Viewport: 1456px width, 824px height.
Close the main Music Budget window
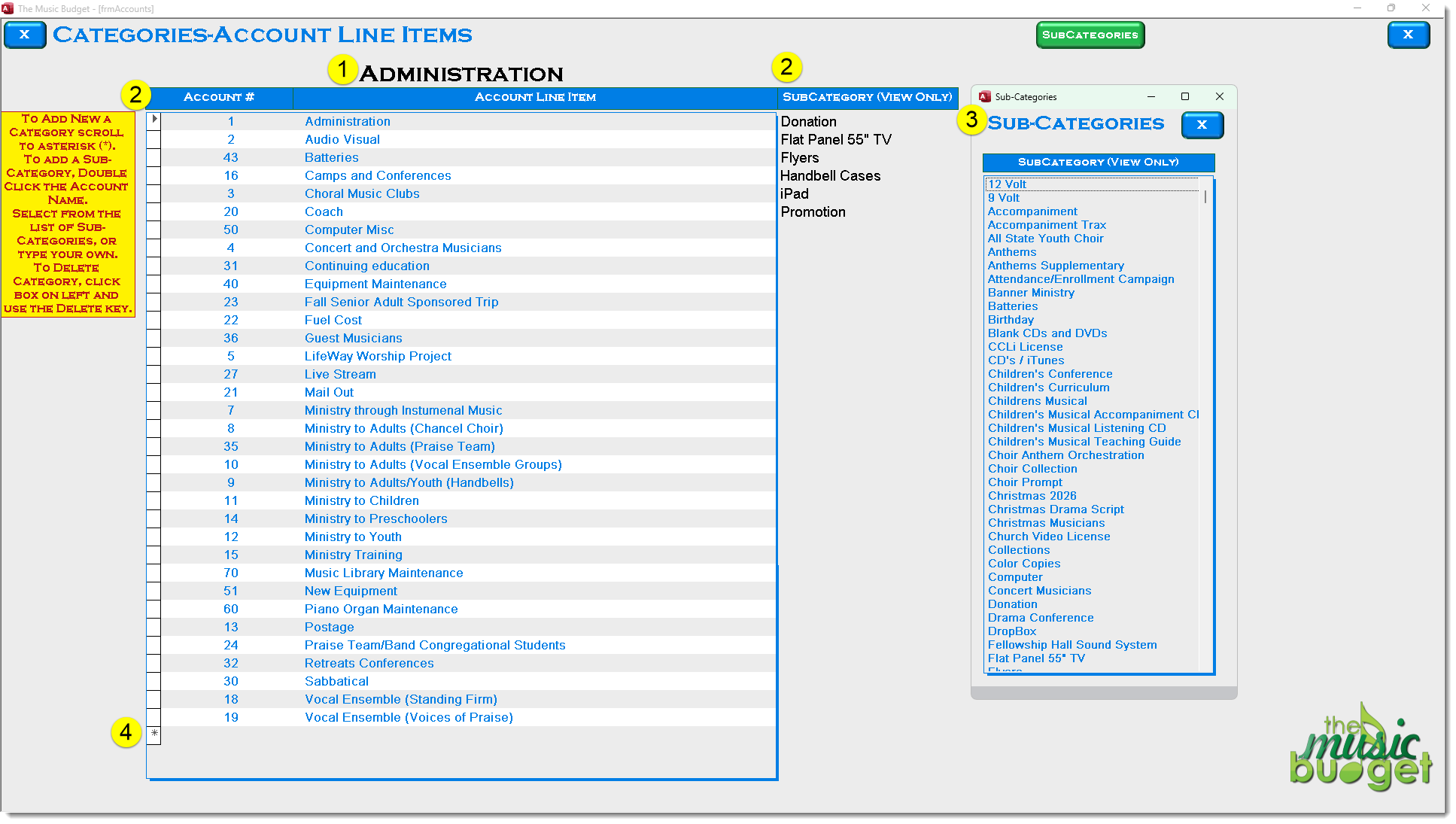1426,8
